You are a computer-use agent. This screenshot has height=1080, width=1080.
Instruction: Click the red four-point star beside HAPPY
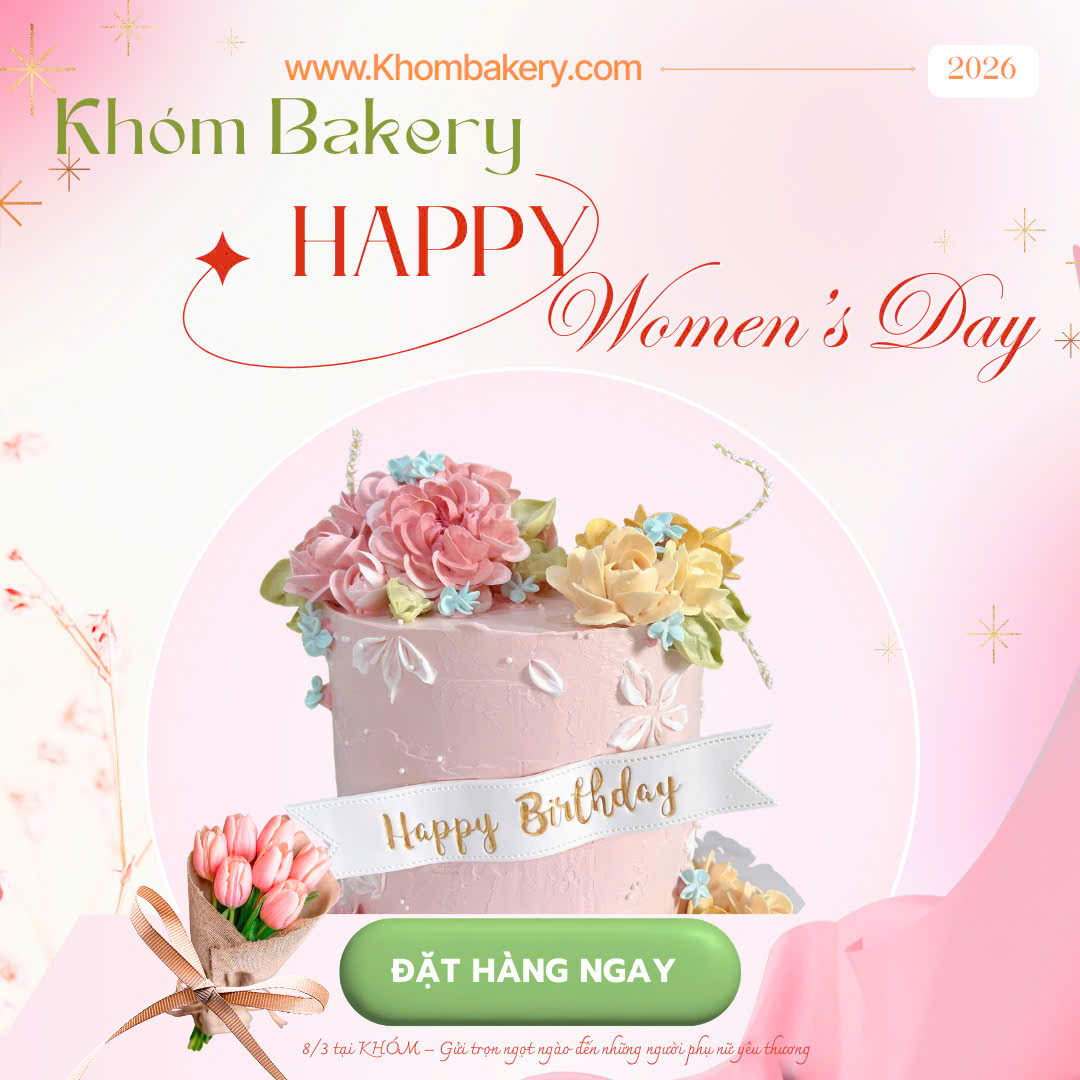[x=222, y=258]
